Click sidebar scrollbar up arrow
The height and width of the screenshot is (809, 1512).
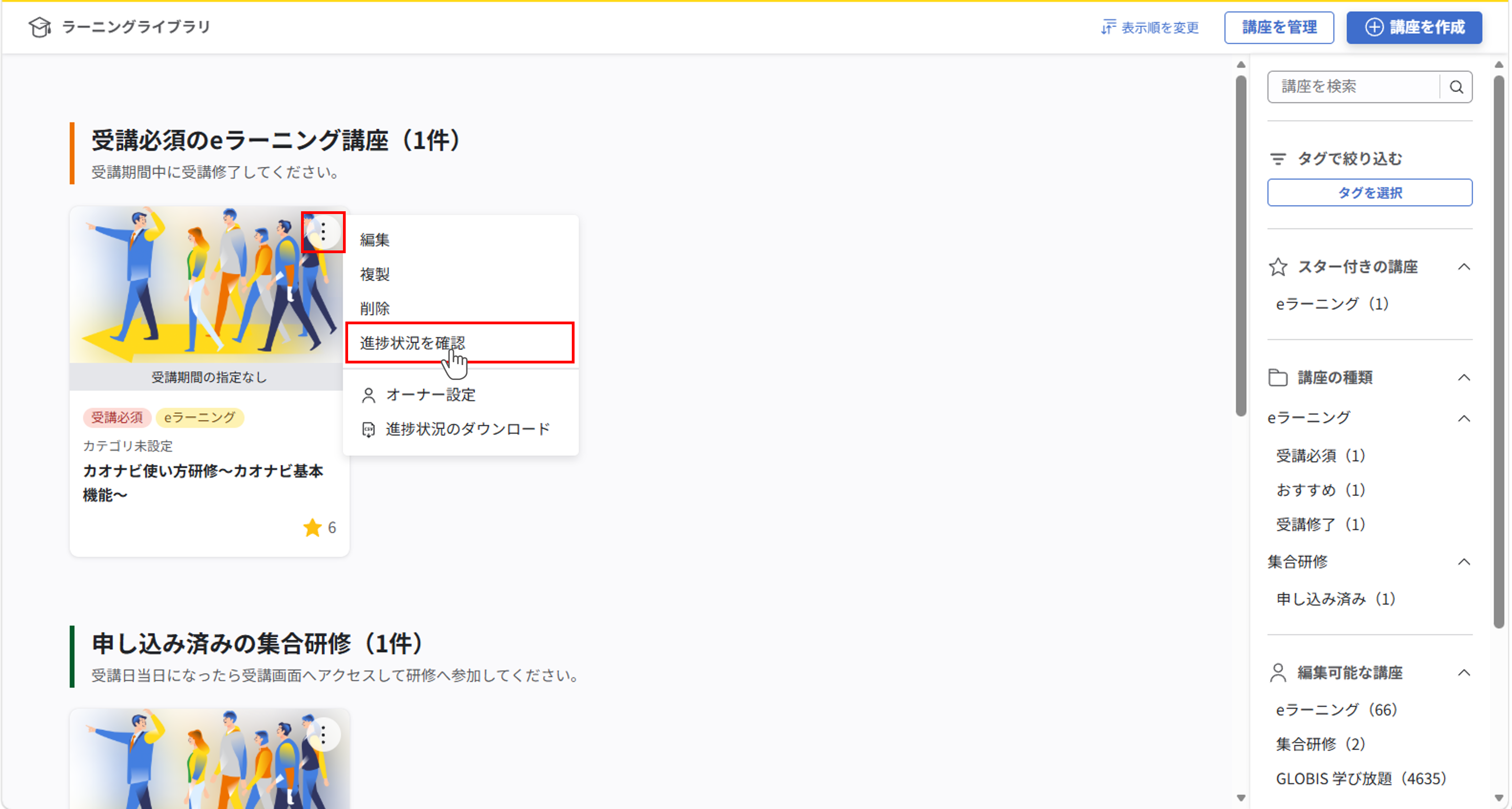[x=1499, y=65]
